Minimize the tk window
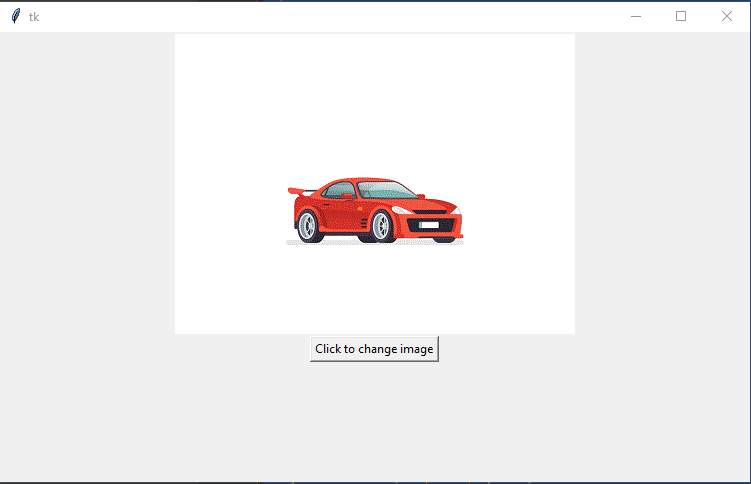751x484 pixels. 635,16
